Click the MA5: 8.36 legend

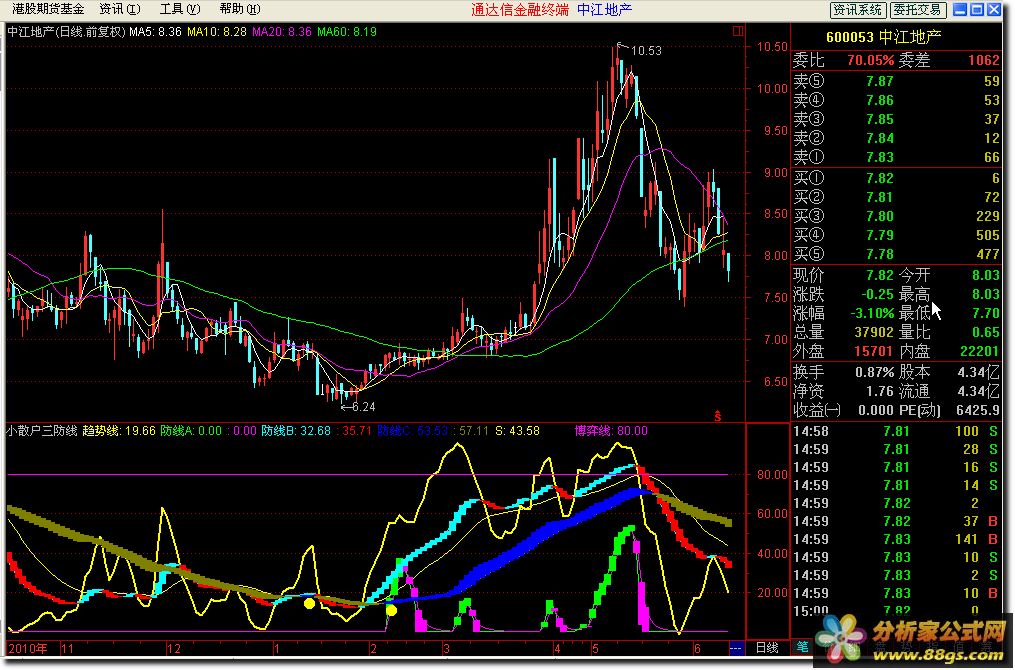155,31
